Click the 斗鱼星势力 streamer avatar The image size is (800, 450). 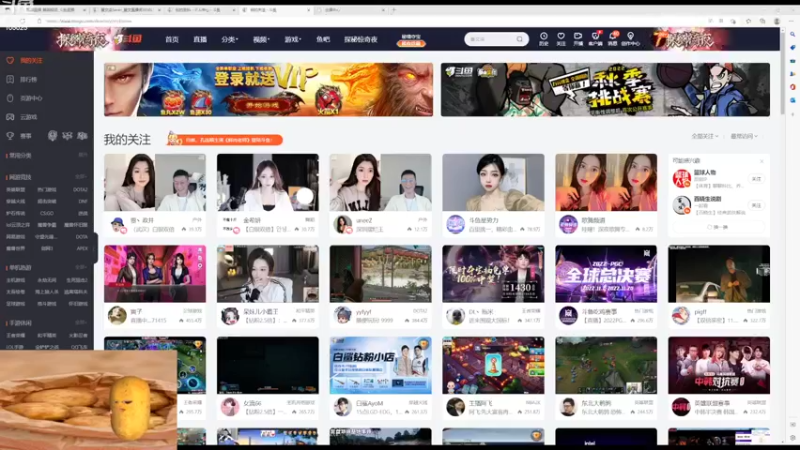pyautogui.click(x=455, y=224)
